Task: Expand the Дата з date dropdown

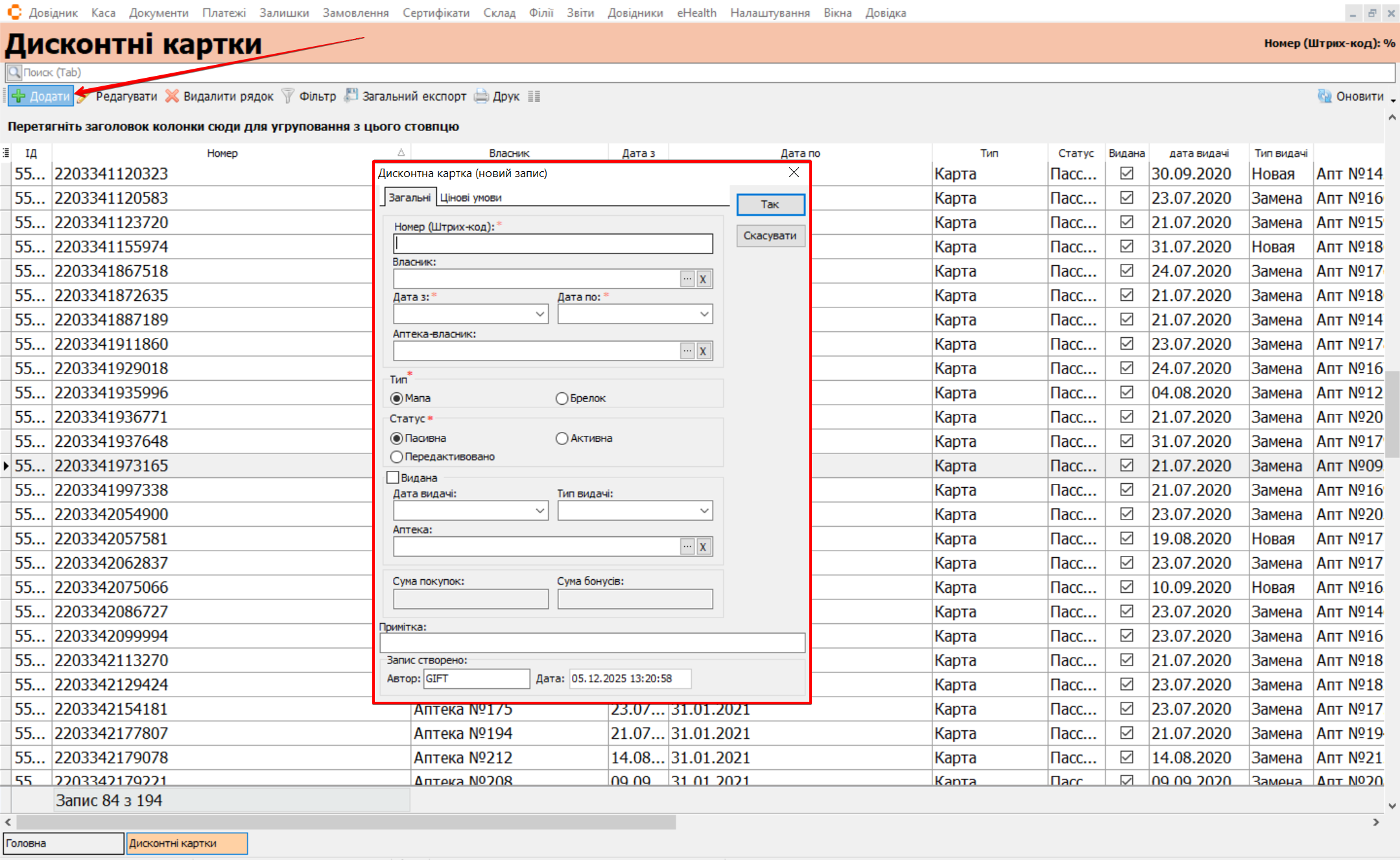Action: point(540,315)
